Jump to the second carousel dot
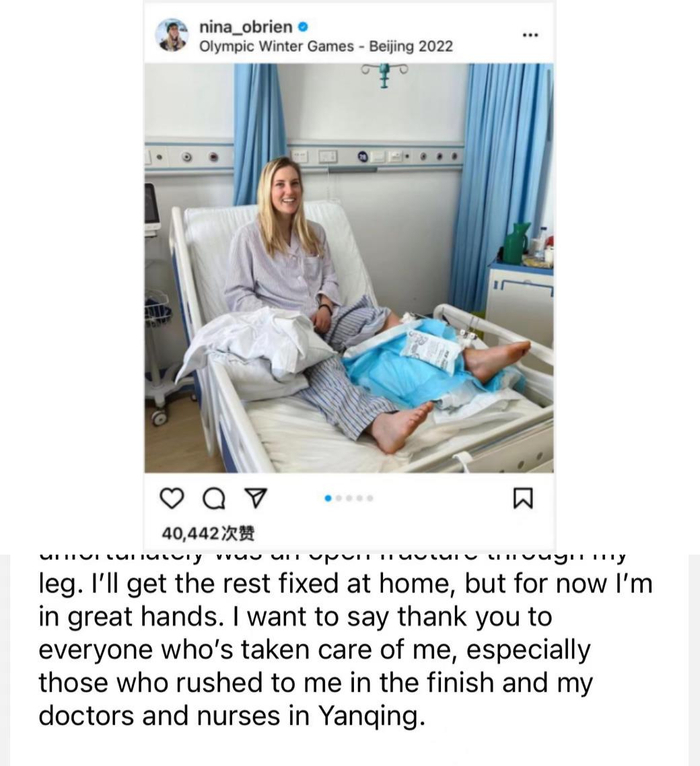 [x=339, y=498]
